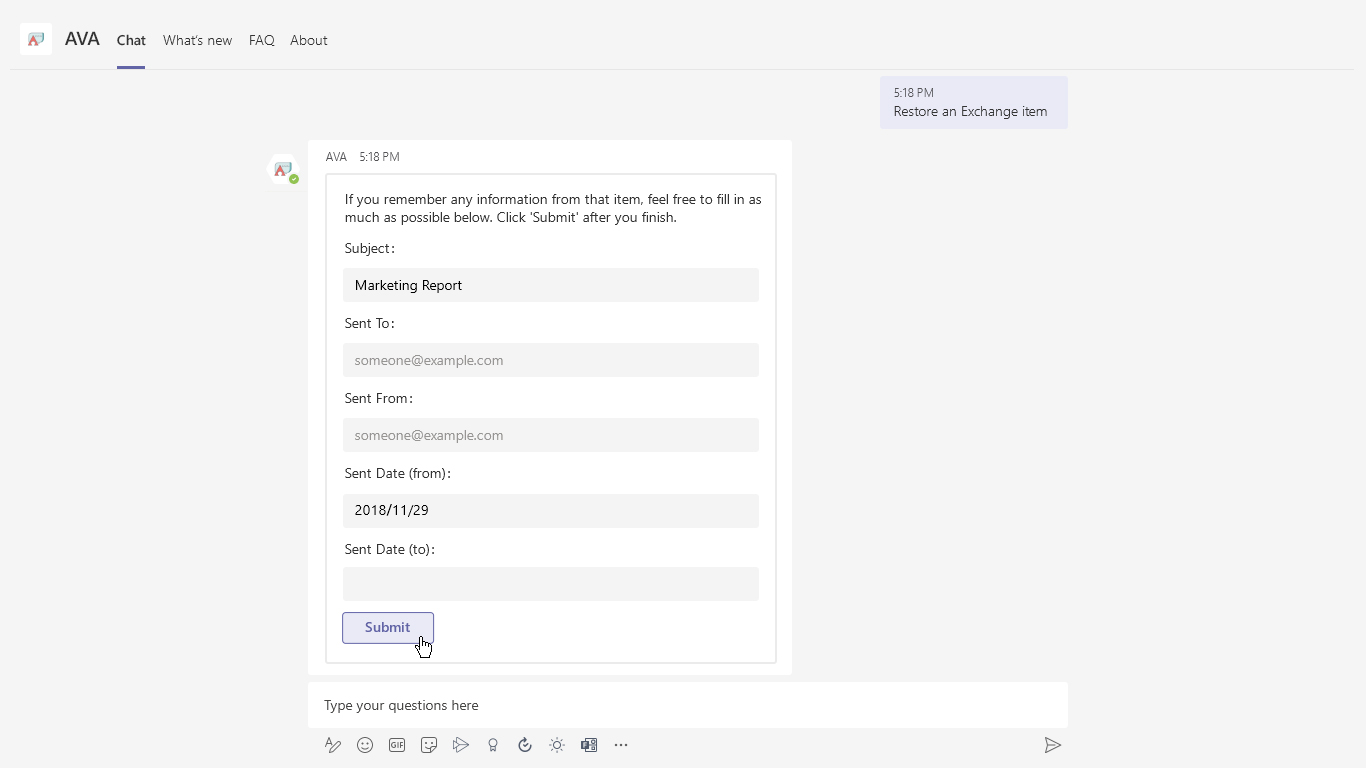Send the message with the arrow icon
Image resolution: width=1366 pixels, height=768 pixels.
click(1052, 745)
